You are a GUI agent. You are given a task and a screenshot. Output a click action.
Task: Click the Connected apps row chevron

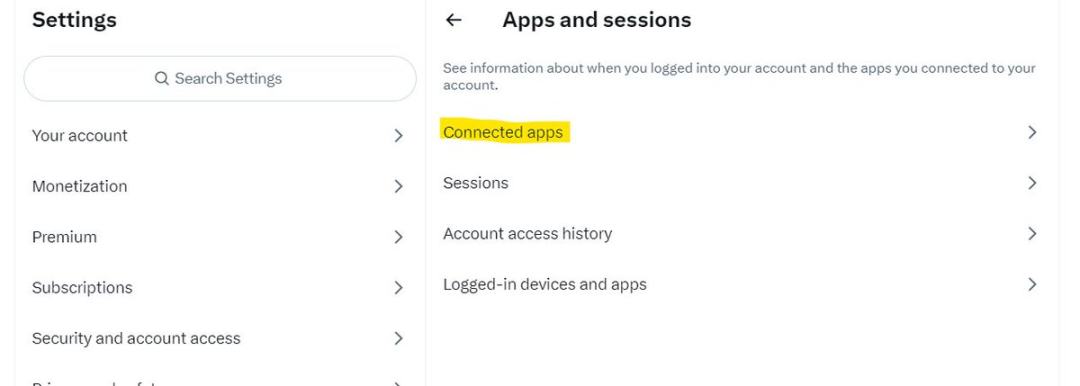coord(1032,132)
